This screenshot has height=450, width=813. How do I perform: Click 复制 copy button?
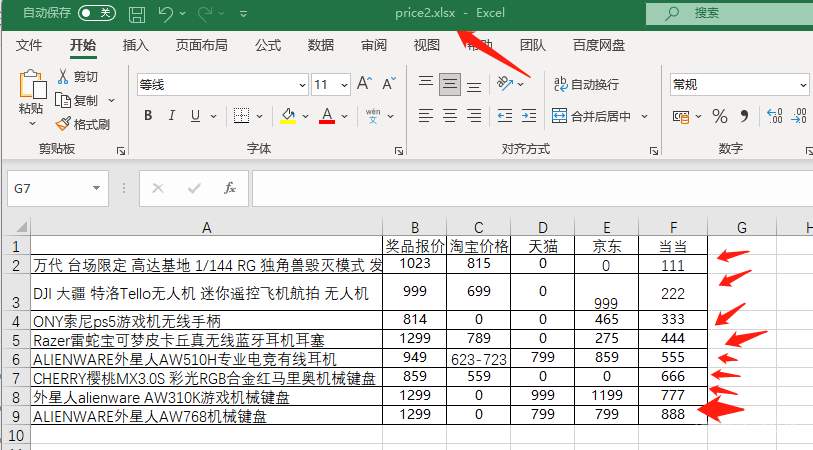point(77,100)
